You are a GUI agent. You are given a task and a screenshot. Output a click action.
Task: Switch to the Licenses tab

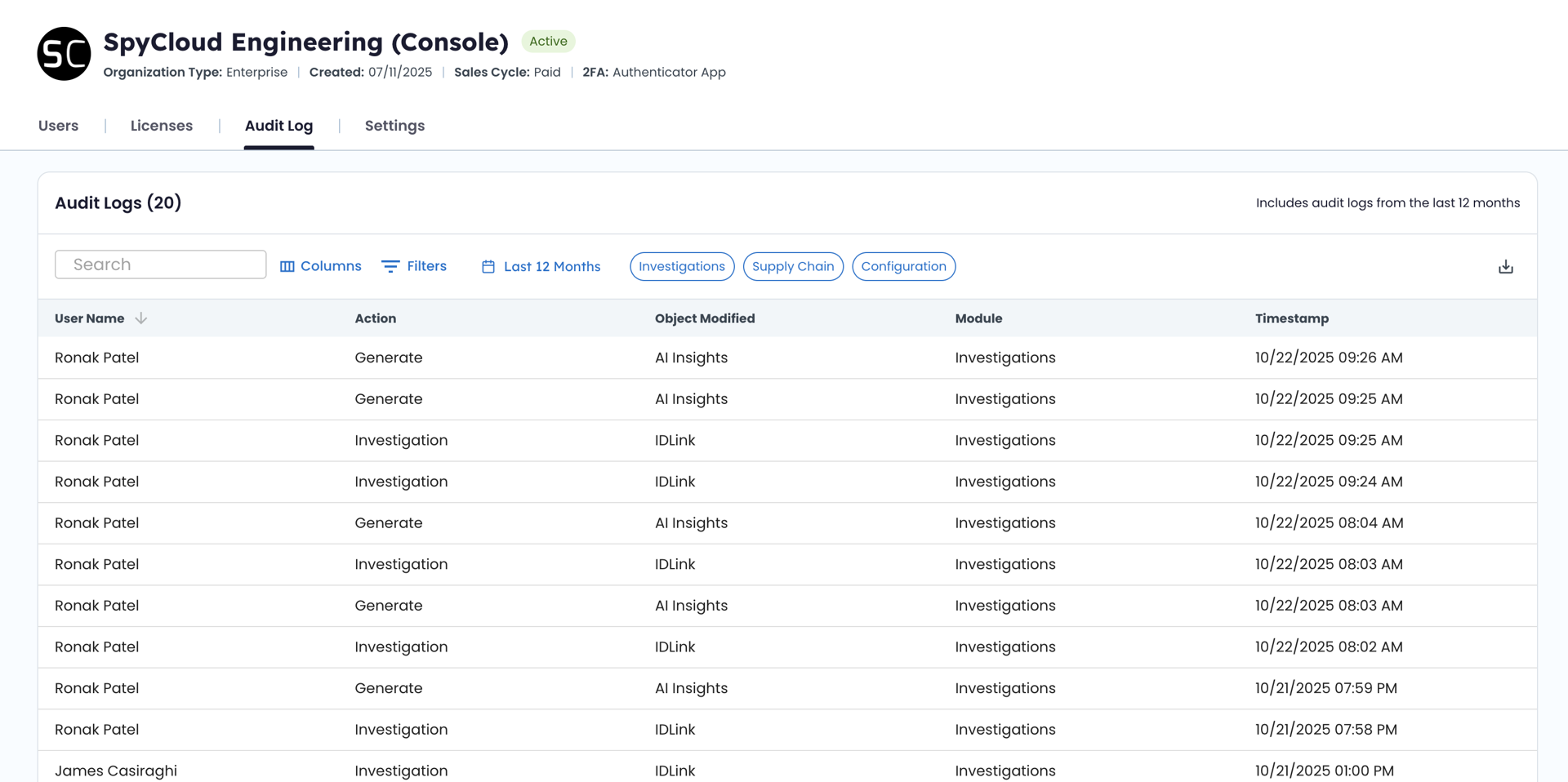162,126
